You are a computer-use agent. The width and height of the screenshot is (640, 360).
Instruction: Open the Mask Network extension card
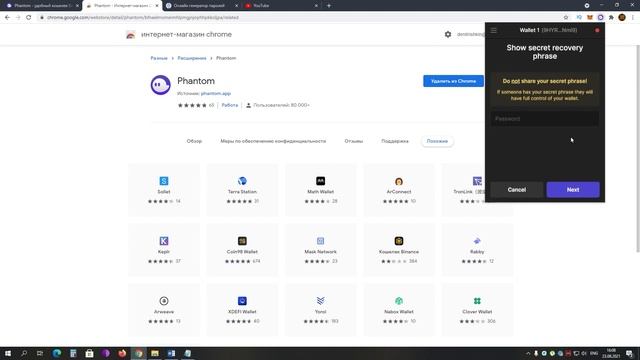[320, 250]
